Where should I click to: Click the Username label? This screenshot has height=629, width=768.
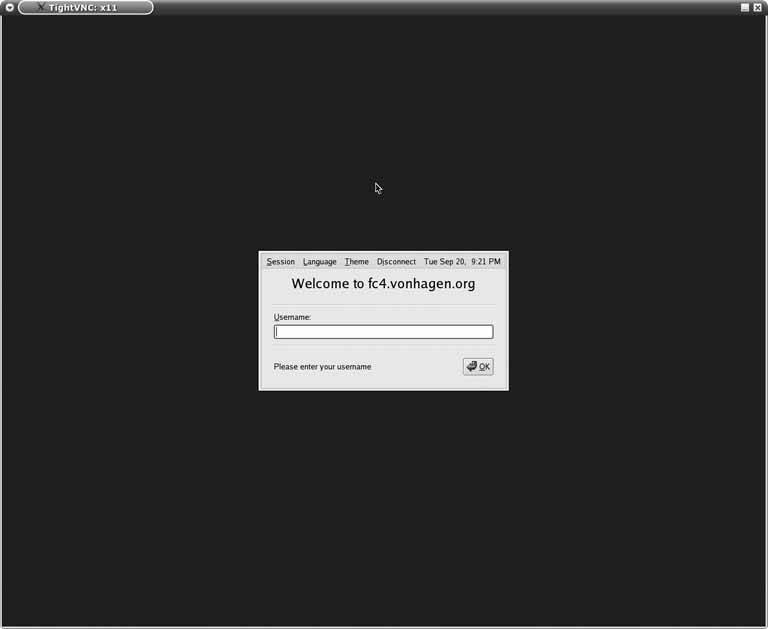292,317
